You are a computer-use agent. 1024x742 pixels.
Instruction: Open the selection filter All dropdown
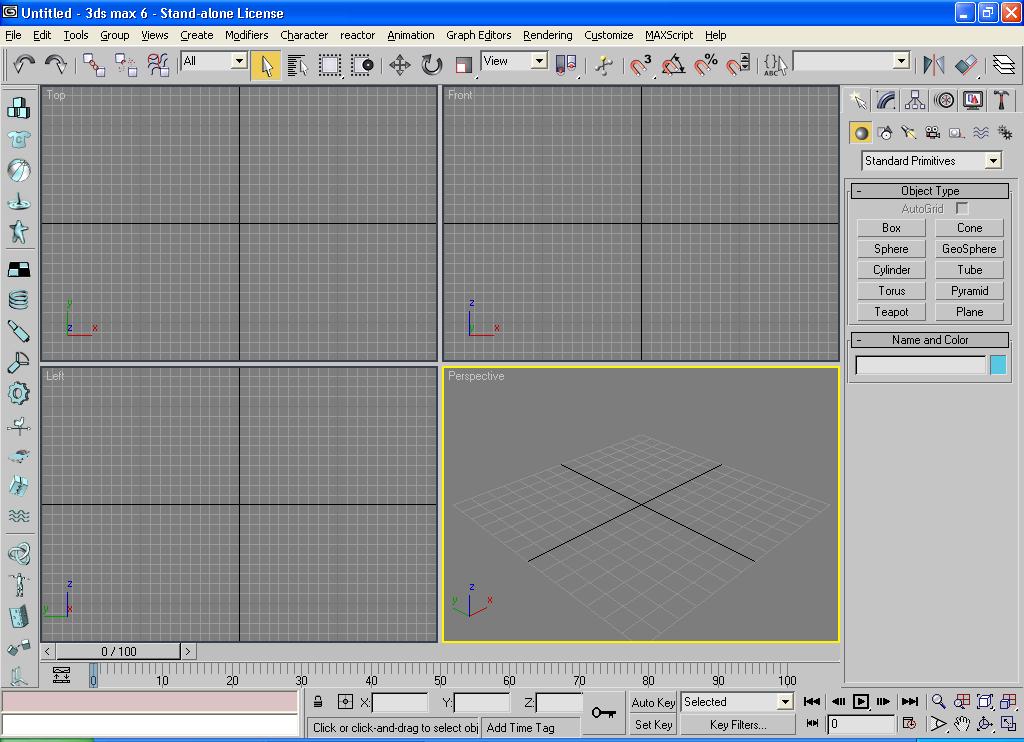click(x=239, y=61)
